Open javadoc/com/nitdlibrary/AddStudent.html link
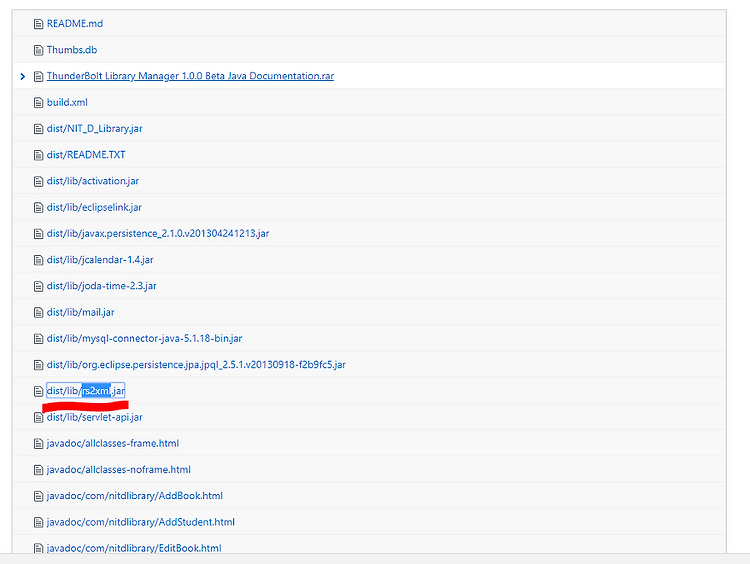This screenshot has width=750, height=564. (141, 522)
